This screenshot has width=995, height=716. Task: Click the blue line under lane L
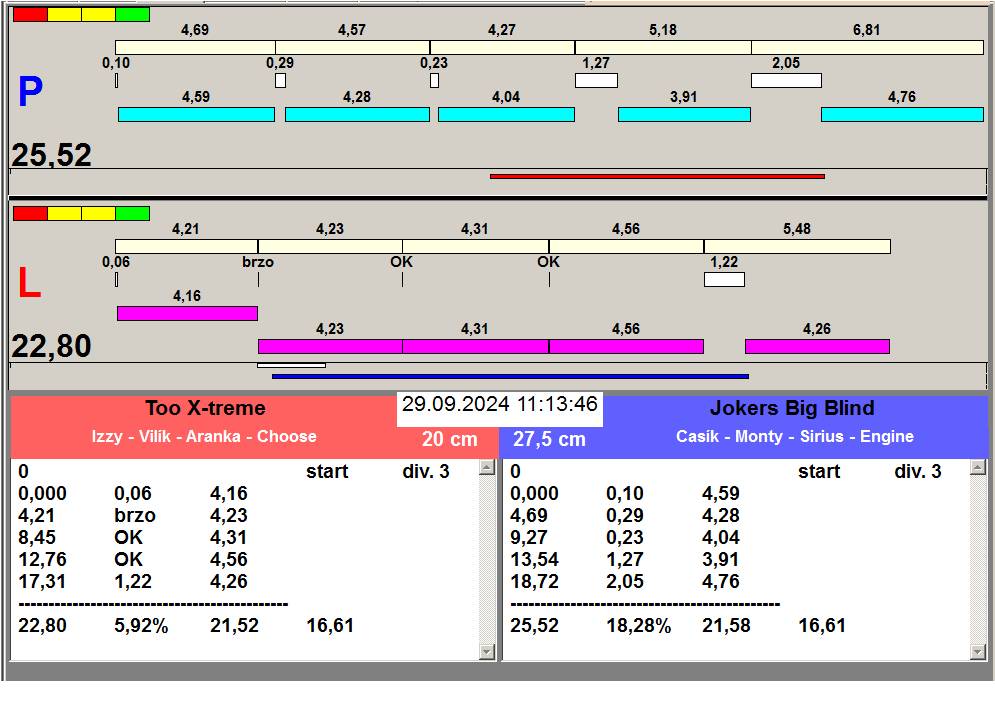(x=510, y=377)
